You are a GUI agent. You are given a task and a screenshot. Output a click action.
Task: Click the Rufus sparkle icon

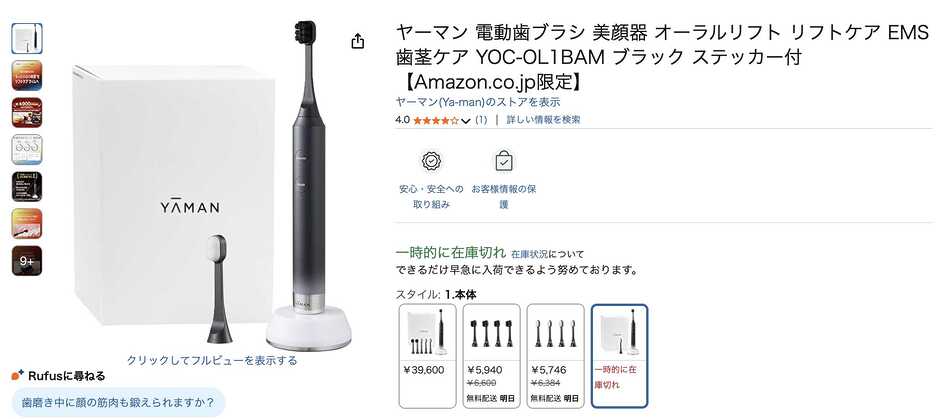(x=17, y=376)
